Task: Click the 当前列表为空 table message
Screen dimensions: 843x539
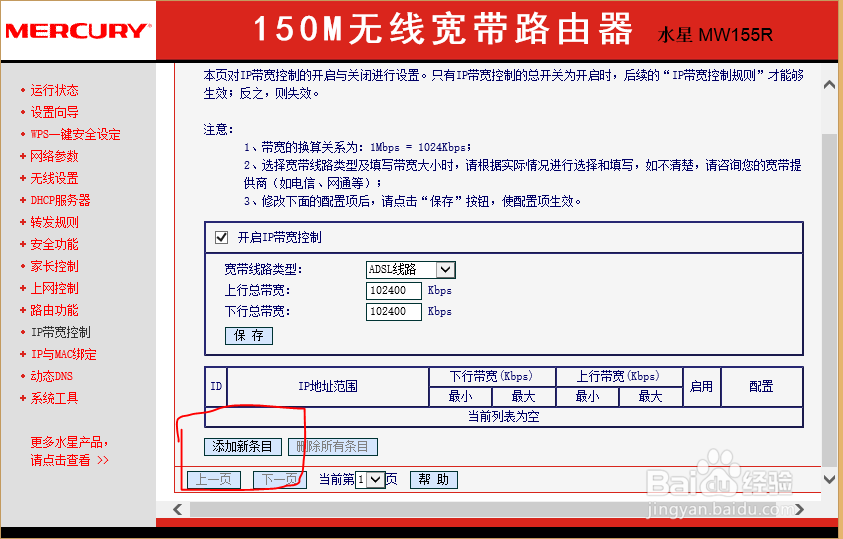Action: coord(504,416)
